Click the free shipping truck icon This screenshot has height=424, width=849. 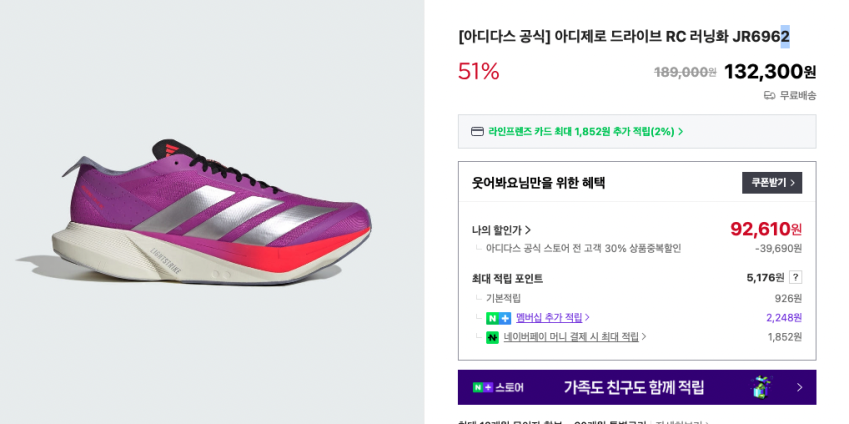pyautogui.click(x=769, y=95)
